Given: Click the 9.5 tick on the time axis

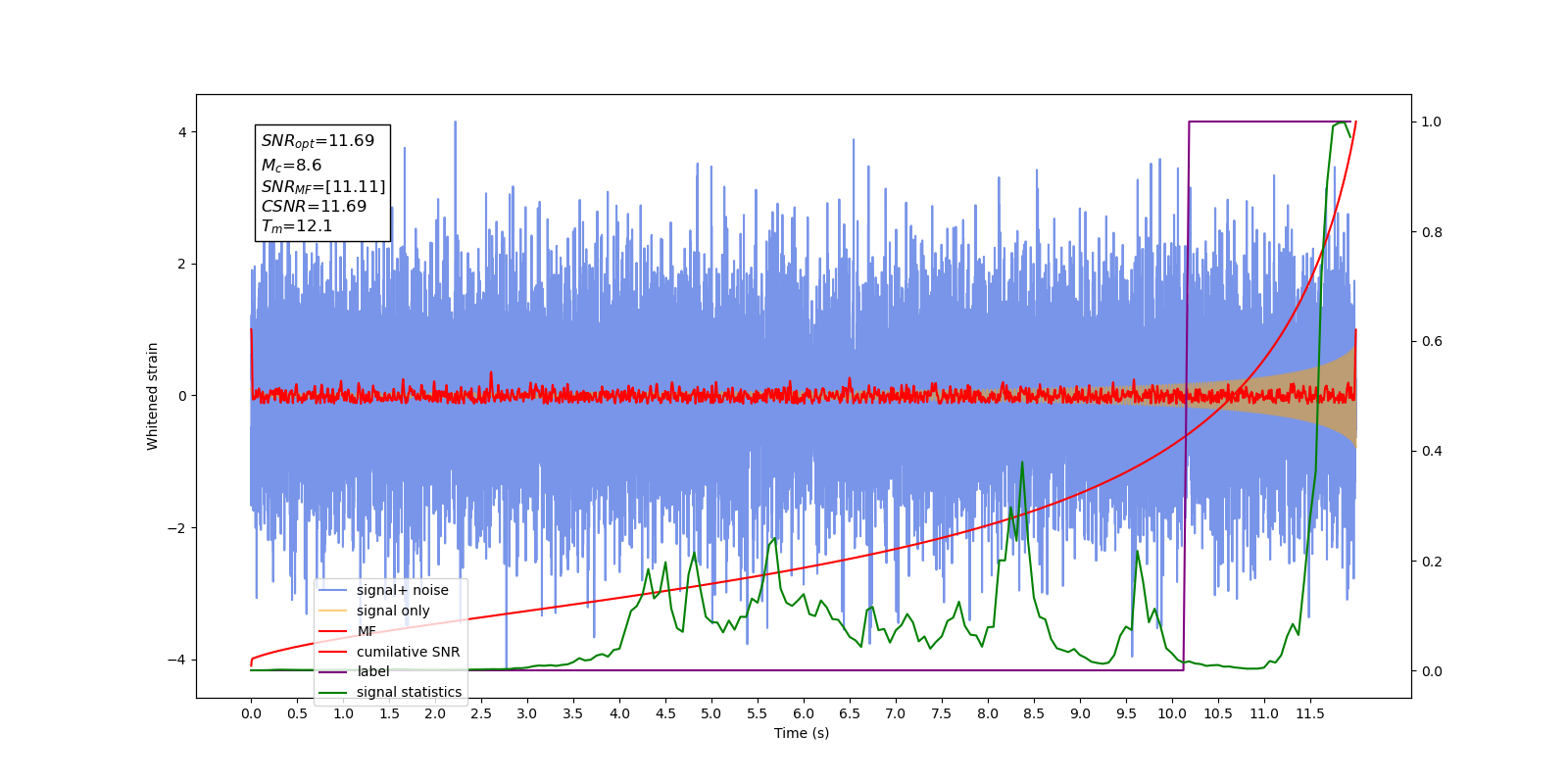Looking at the screenshot, I should (x=1126, y=713).
